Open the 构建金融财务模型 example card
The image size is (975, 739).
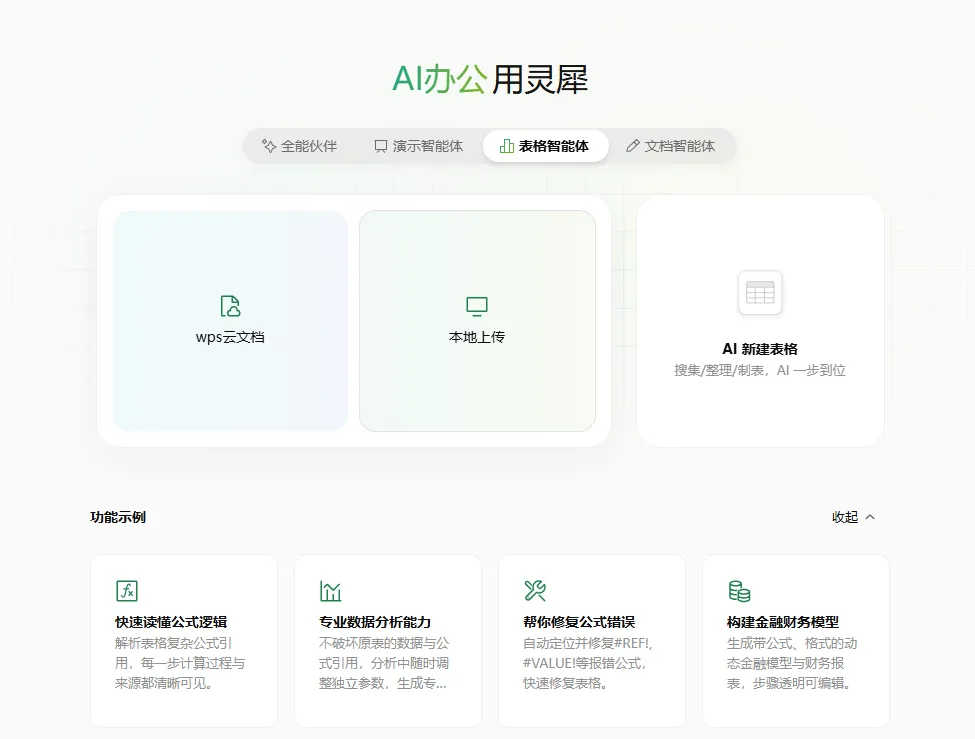point(796,641)
